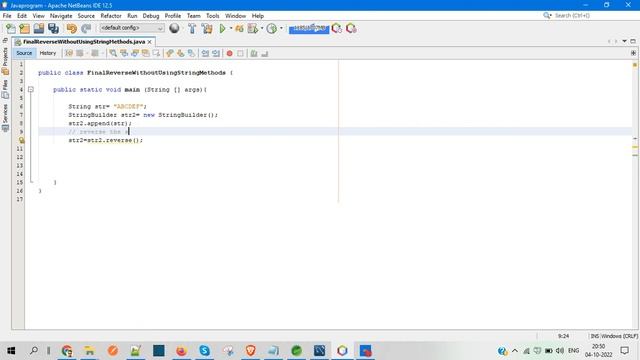Open Firefox from the taskbar
Screen dimensions: 640x360
[x=181, y=350]
